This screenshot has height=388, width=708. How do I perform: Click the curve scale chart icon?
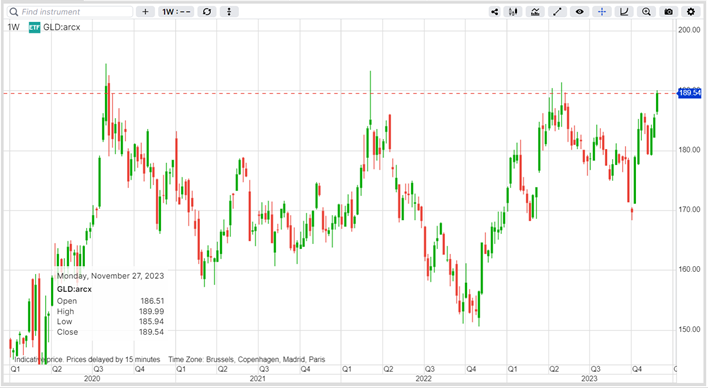click(x=624, y=12)
